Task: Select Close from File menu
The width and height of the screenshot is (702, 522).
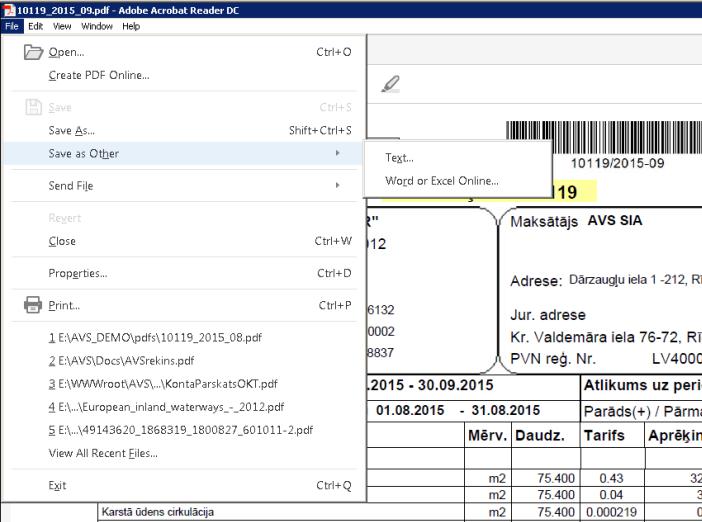Action: (184, 241)
